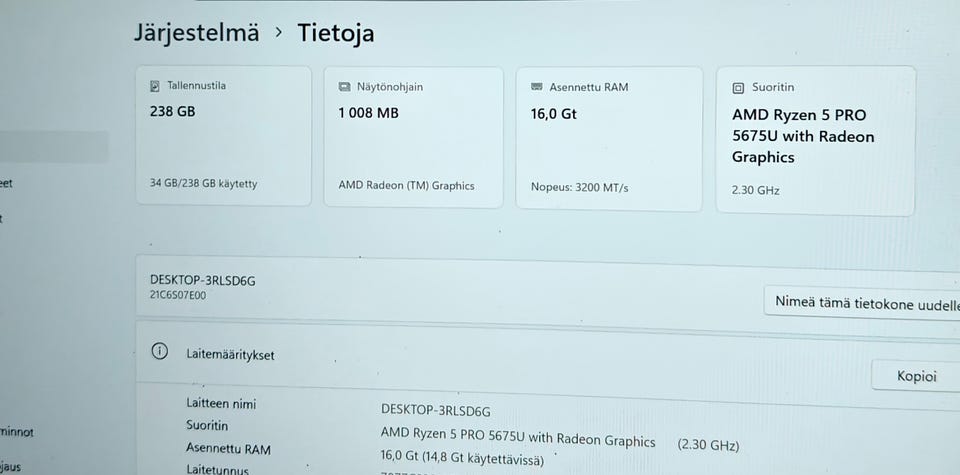Click the Tietoja page heading
The image size is (960, 475).
pos(336,33)
